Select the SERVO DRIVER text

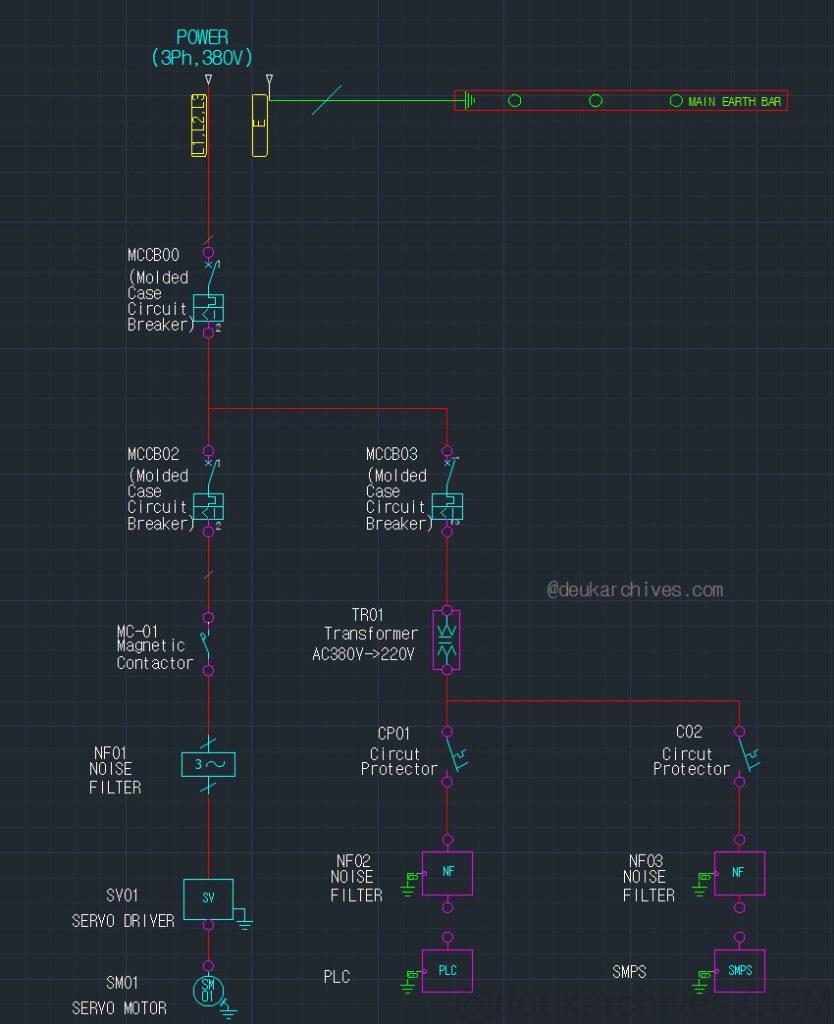pos(123,921)
